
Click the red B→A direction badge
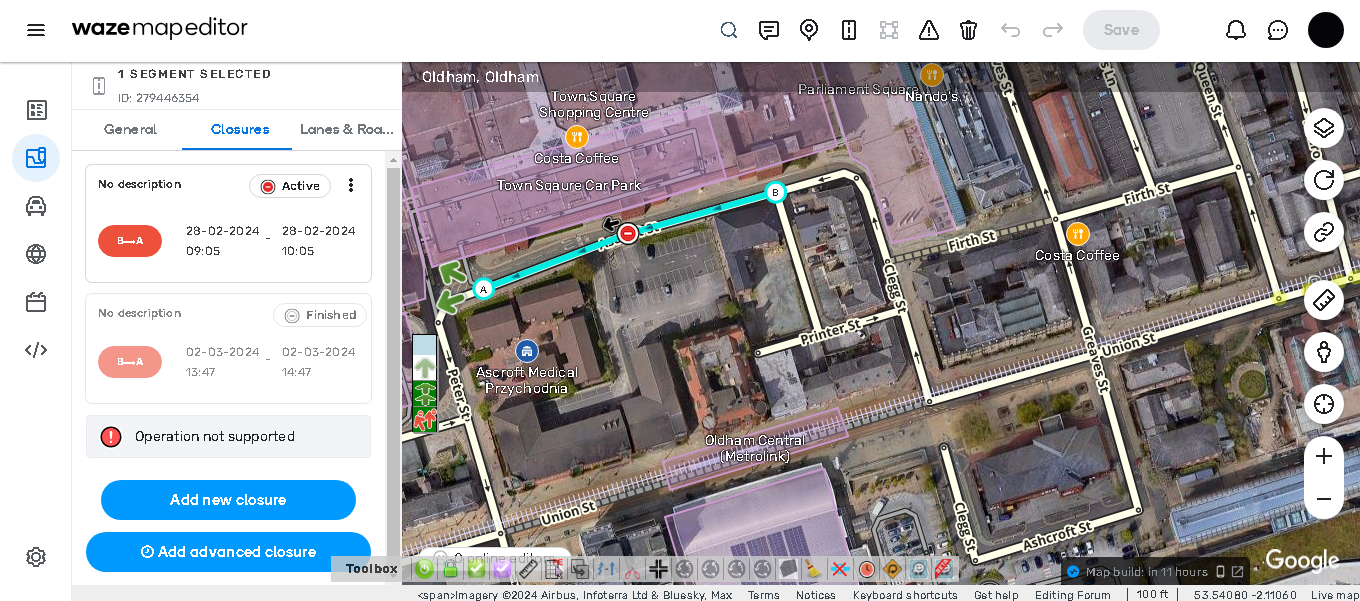coord(130,241)
